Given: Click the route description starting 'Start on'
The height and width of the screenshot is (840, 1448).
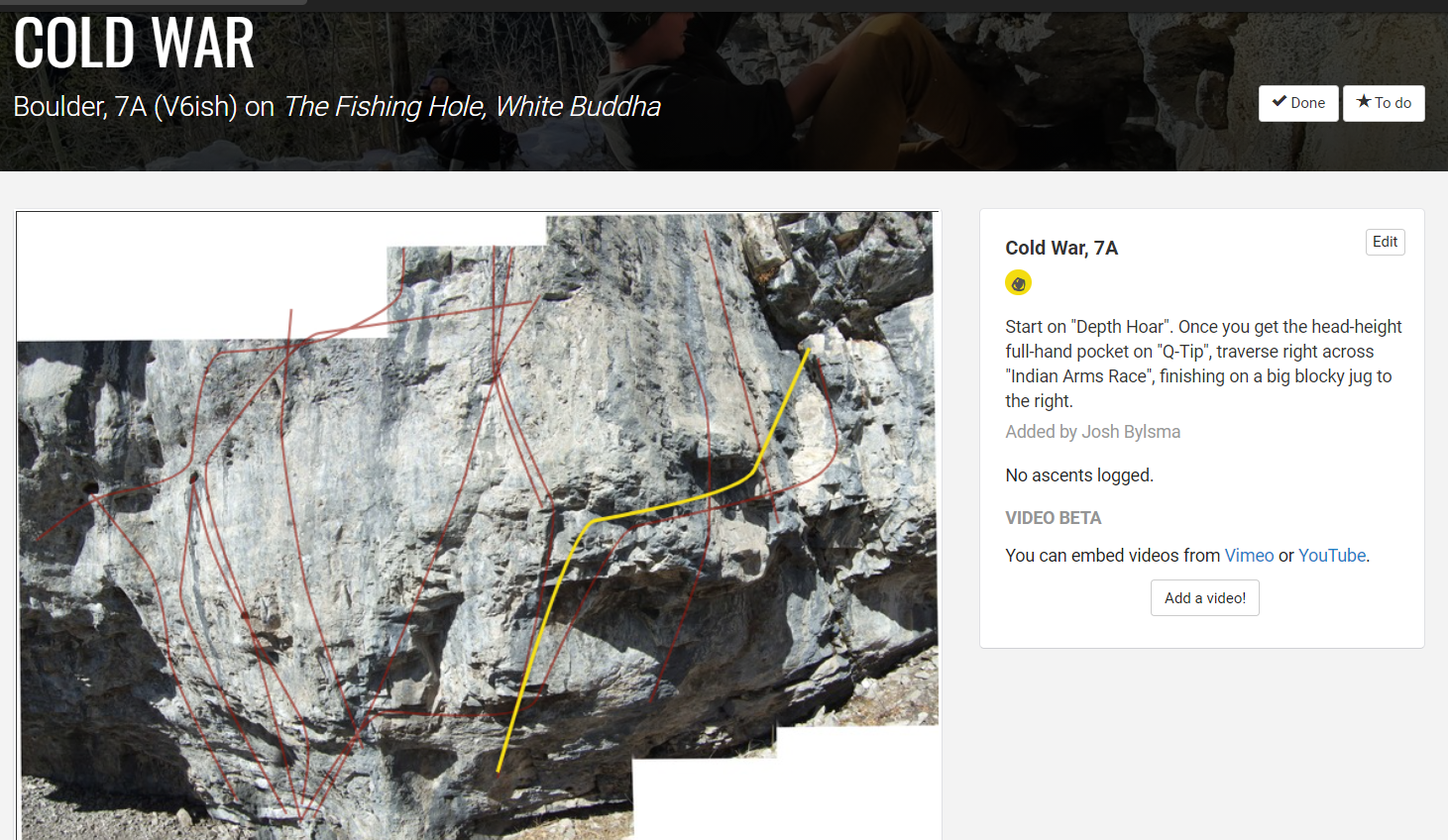Looking at the screenshot, I should click(x=1202, y=364).
